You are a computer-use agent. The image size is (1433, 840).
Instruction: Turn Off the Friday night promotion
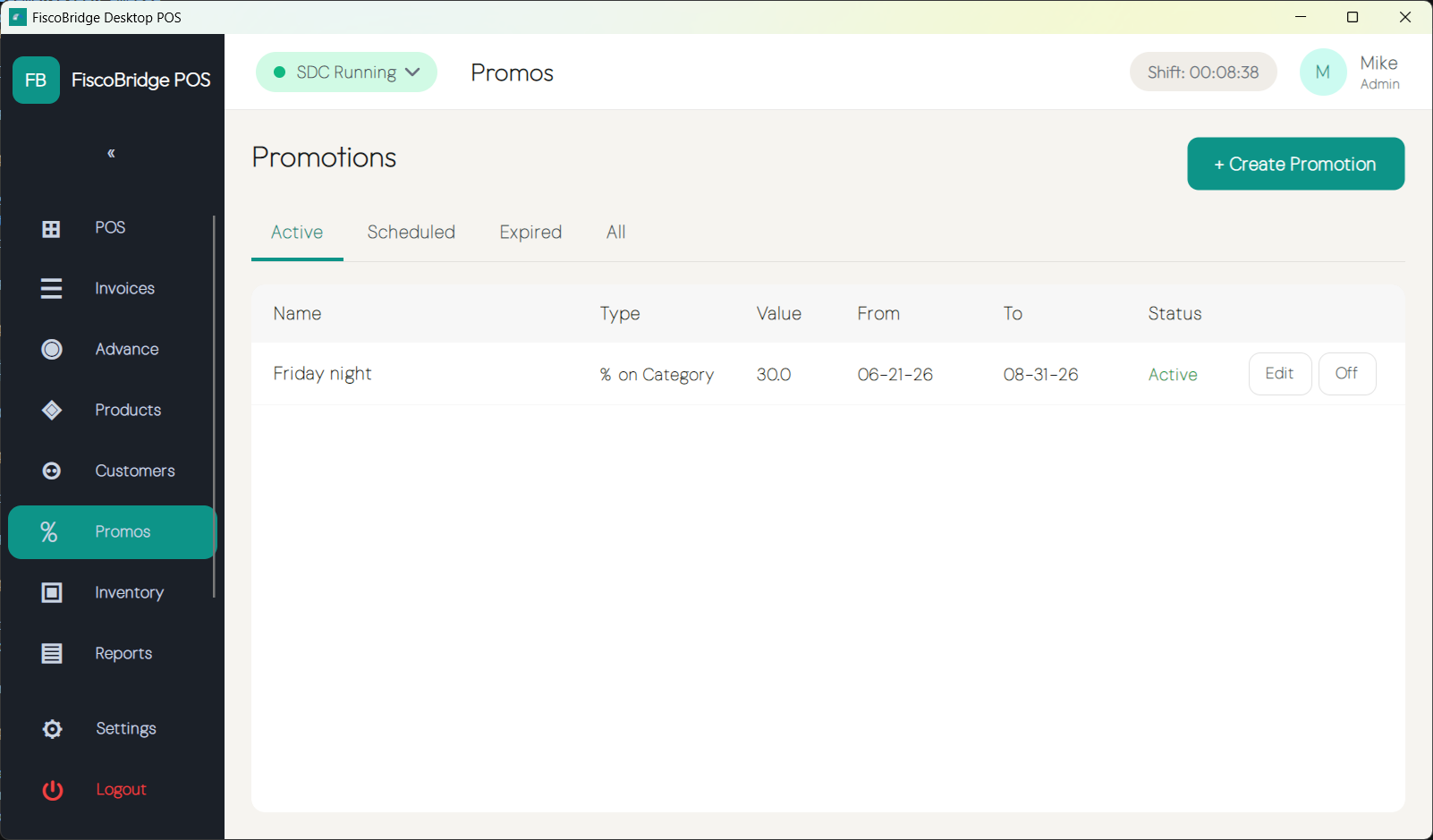tap(1347, 374)
